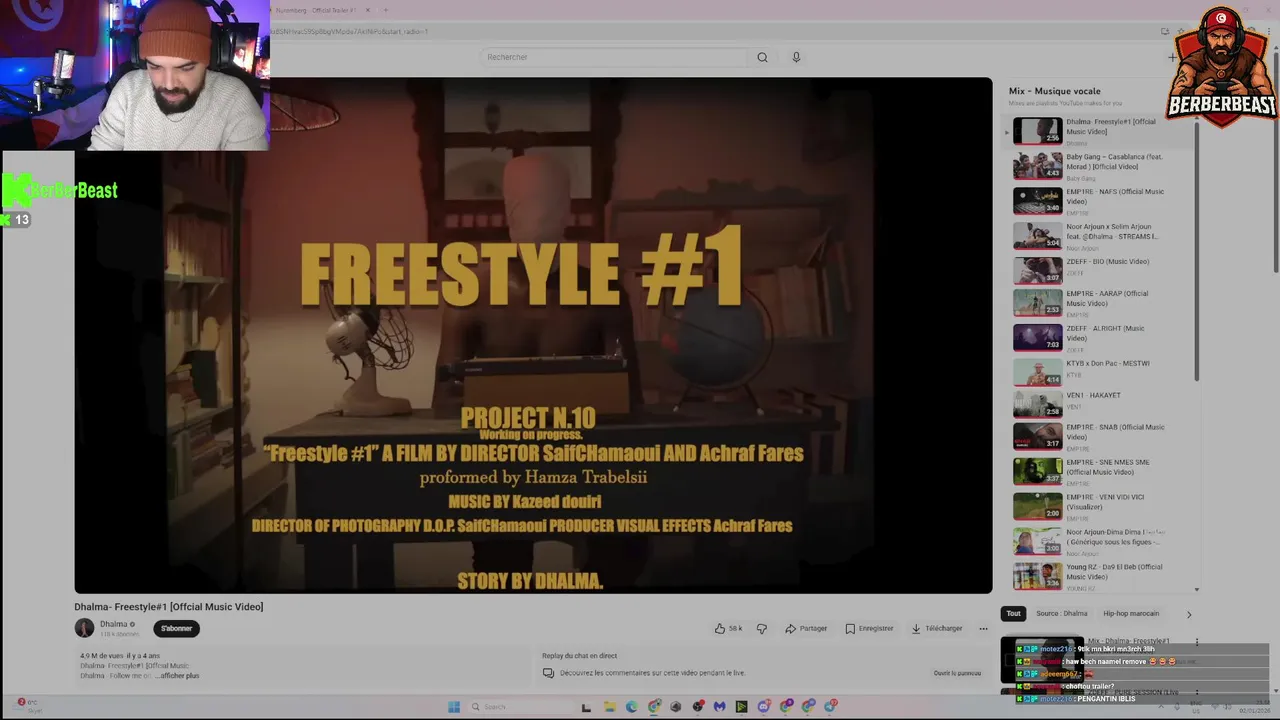1280x720 pixels.
Task: Open the Discord icon in the taskbar
Action: [763, 707]
